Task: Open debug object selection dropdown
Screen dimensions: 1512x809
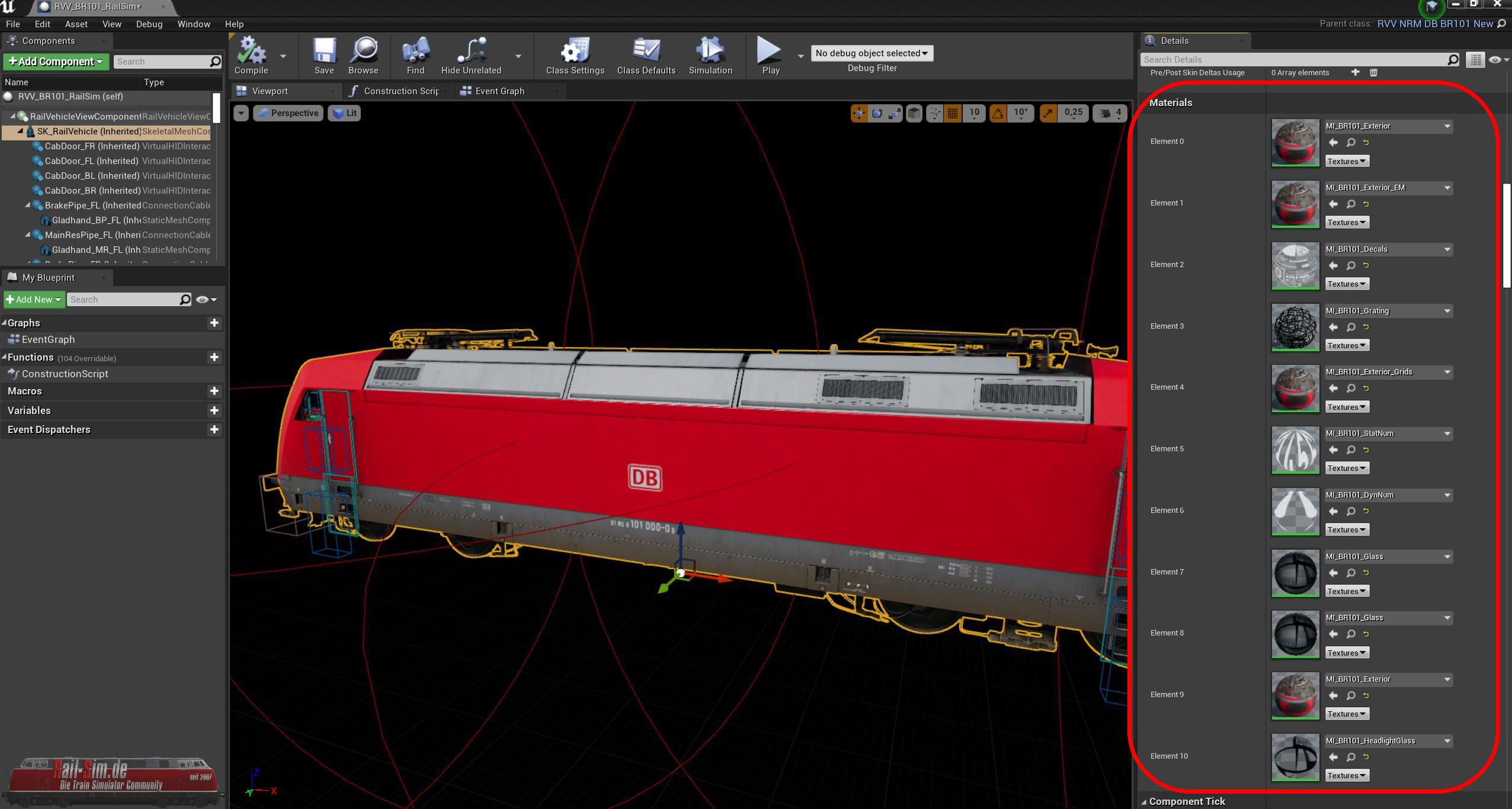Action: tap(872, 53)
